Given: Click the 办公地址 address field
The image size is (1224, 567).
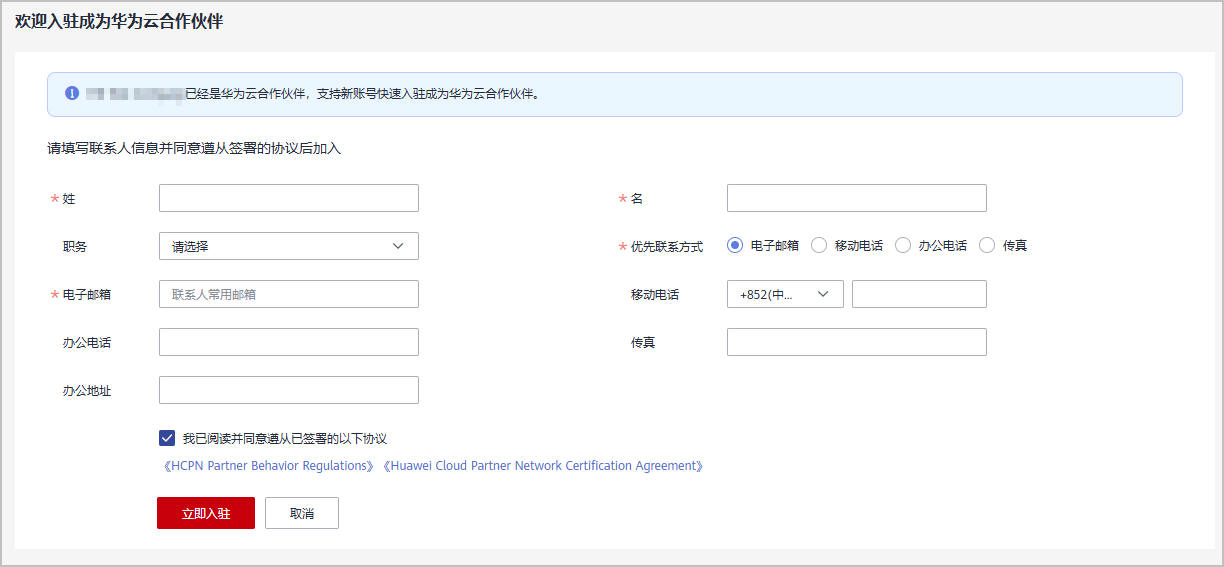Looking at the screenshot, I should [288, 390].
